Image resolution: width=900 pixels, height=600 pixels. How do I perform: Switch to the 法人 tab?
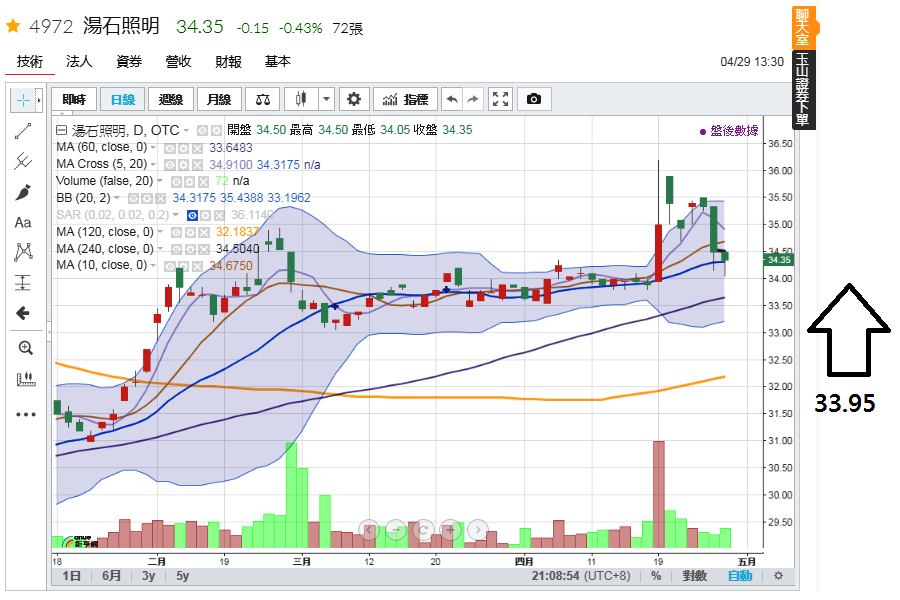click(79, 61)
